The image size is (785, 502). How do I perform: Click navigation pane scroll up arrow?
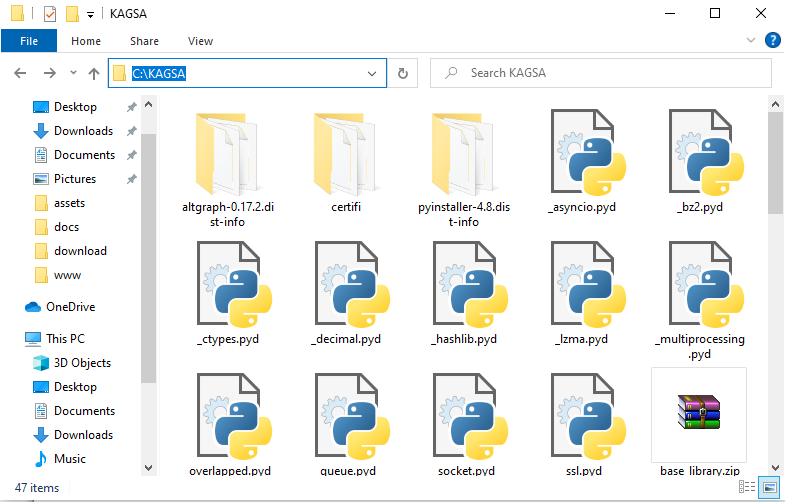[x=148, y=105]
